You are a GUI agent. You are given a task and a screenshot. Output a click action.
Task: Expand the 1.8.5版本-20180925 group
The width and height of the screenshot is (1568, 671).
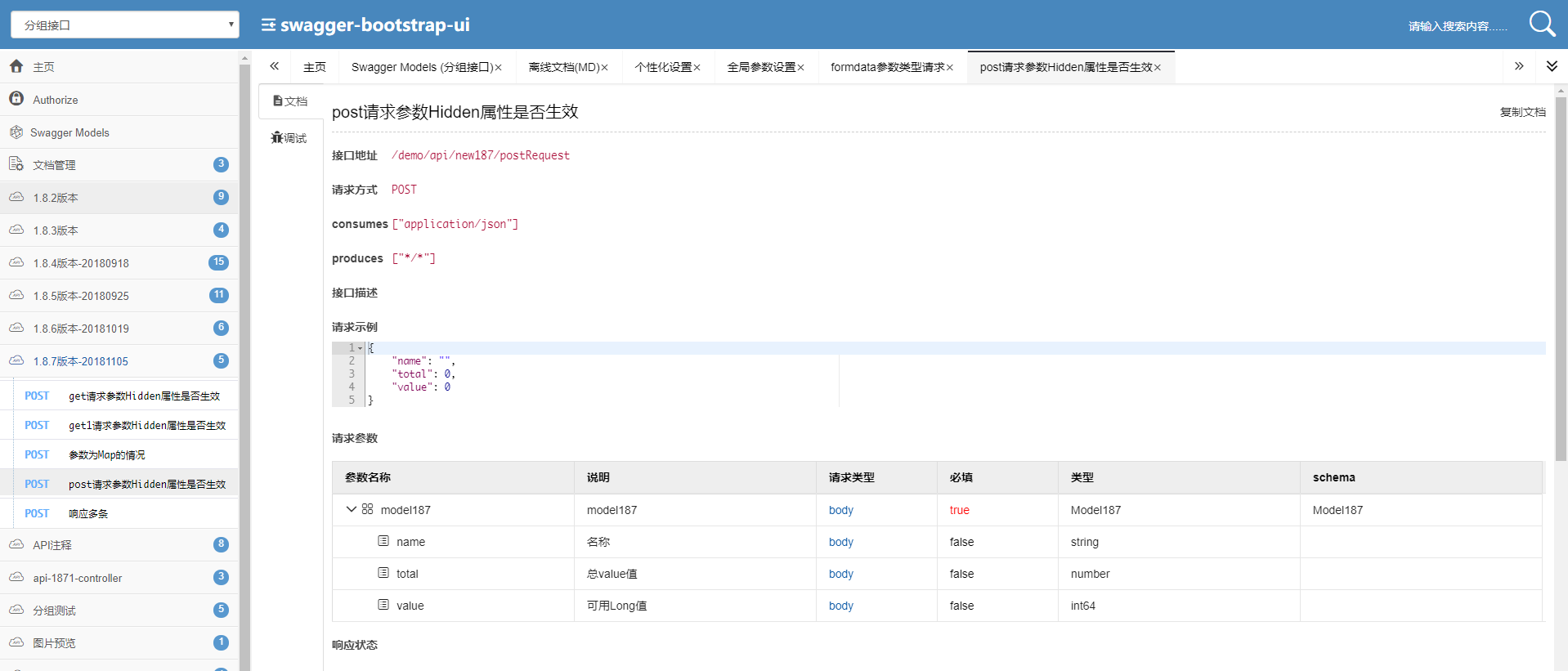(119, 296)
